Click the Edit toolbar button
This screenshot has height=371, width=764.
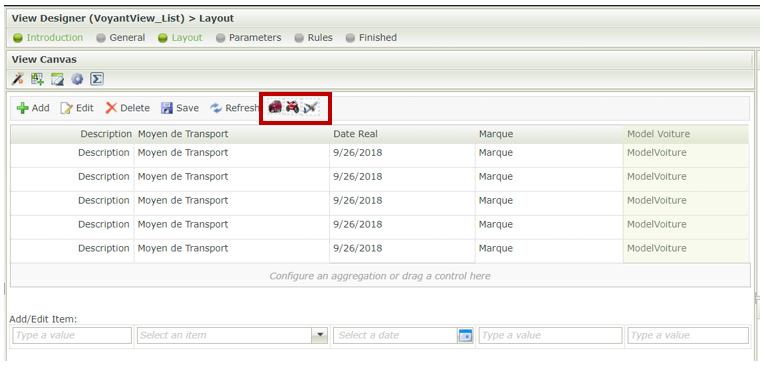click(76, 108)
